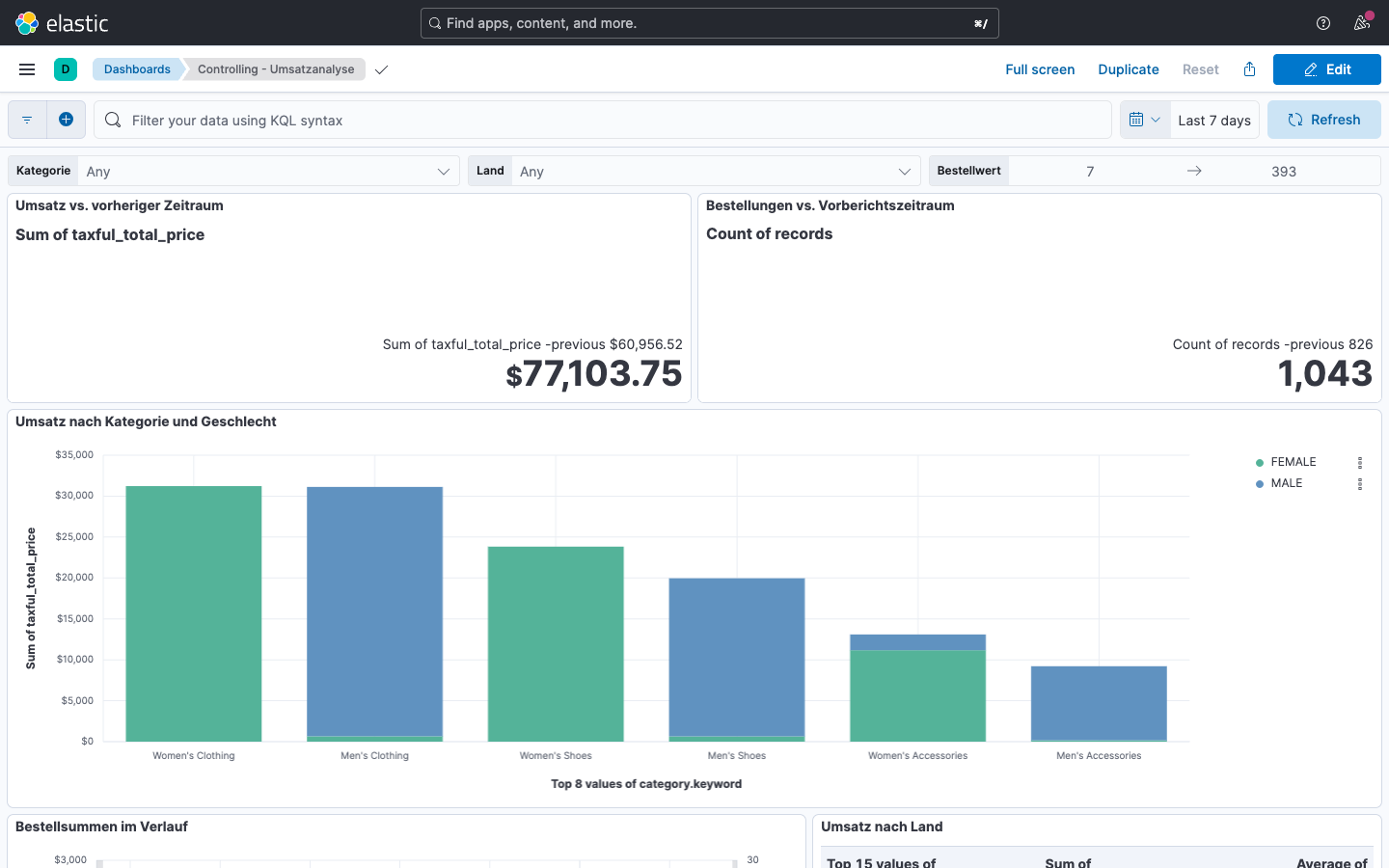The height and width of the screenshot is (868, 1389).
Task: Open the hamburger navigation menu
Action: [x=27, y=69]
